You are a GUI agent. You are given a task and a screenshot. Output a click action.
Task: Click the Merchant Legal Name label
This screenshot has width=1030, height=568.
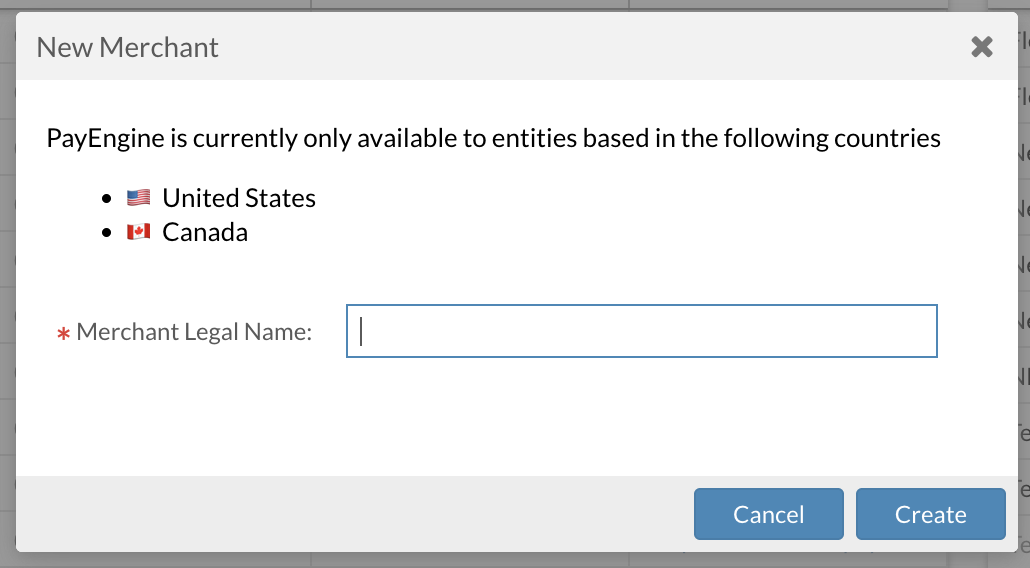coord(194,332)
